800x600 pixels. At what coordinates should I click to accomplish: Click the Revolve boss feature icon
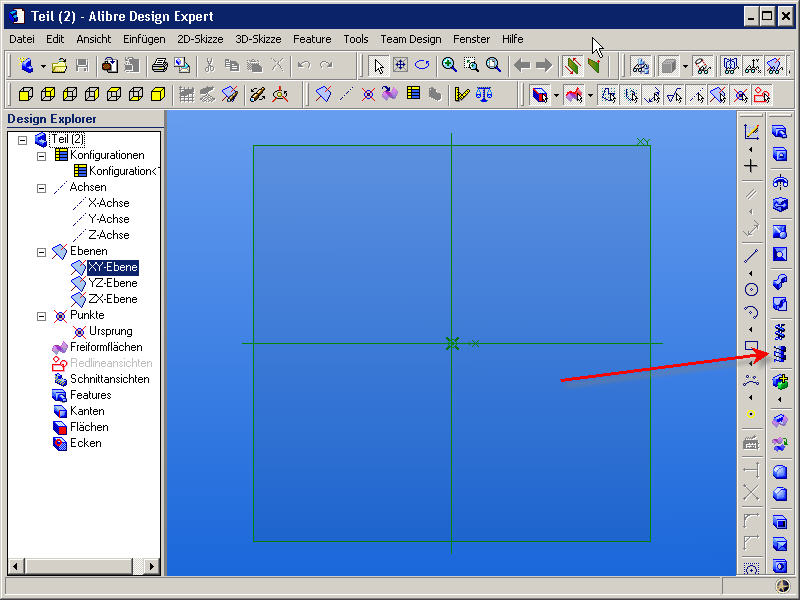780,182
